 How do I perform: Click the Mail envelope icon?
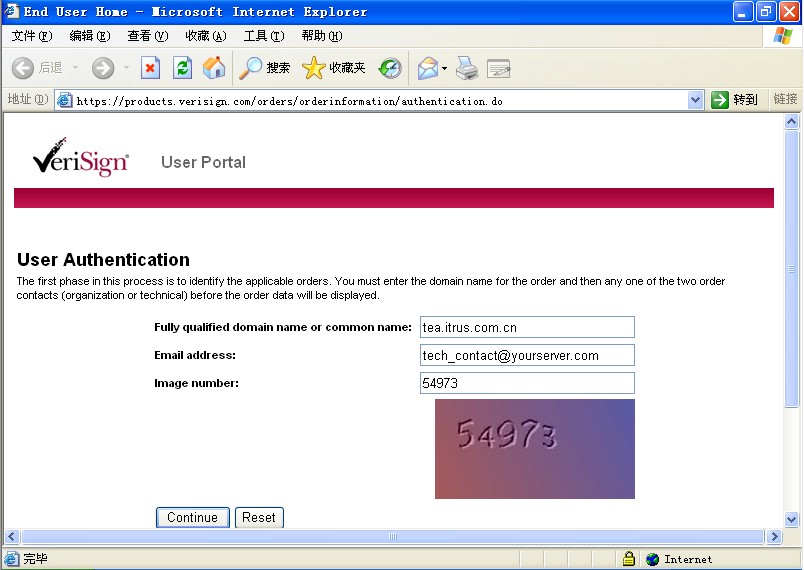pyautogui.click(x=428, y=68)
